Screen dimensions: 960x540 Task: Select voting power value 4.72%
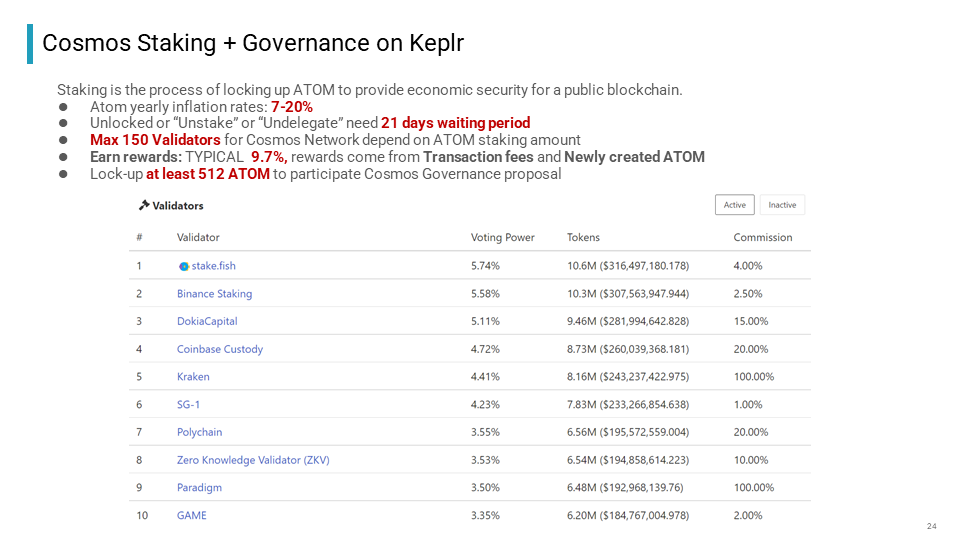(486, 349)
